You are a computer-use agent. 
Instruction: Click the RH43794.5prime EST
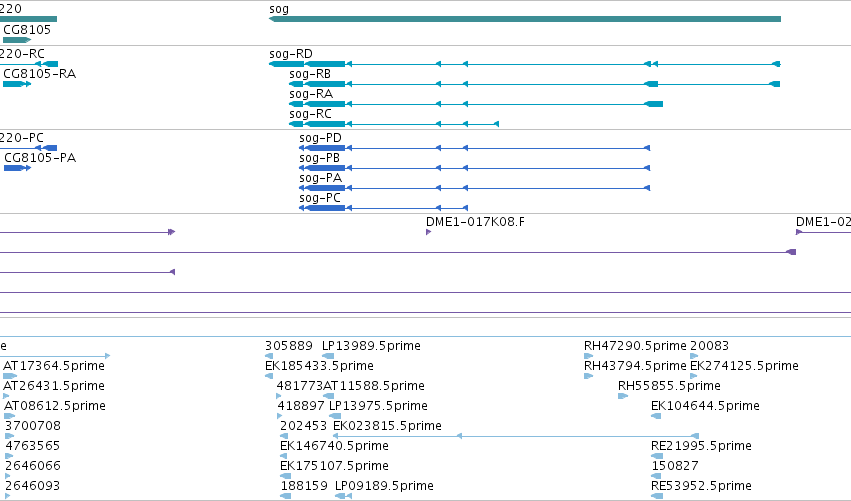589,376
